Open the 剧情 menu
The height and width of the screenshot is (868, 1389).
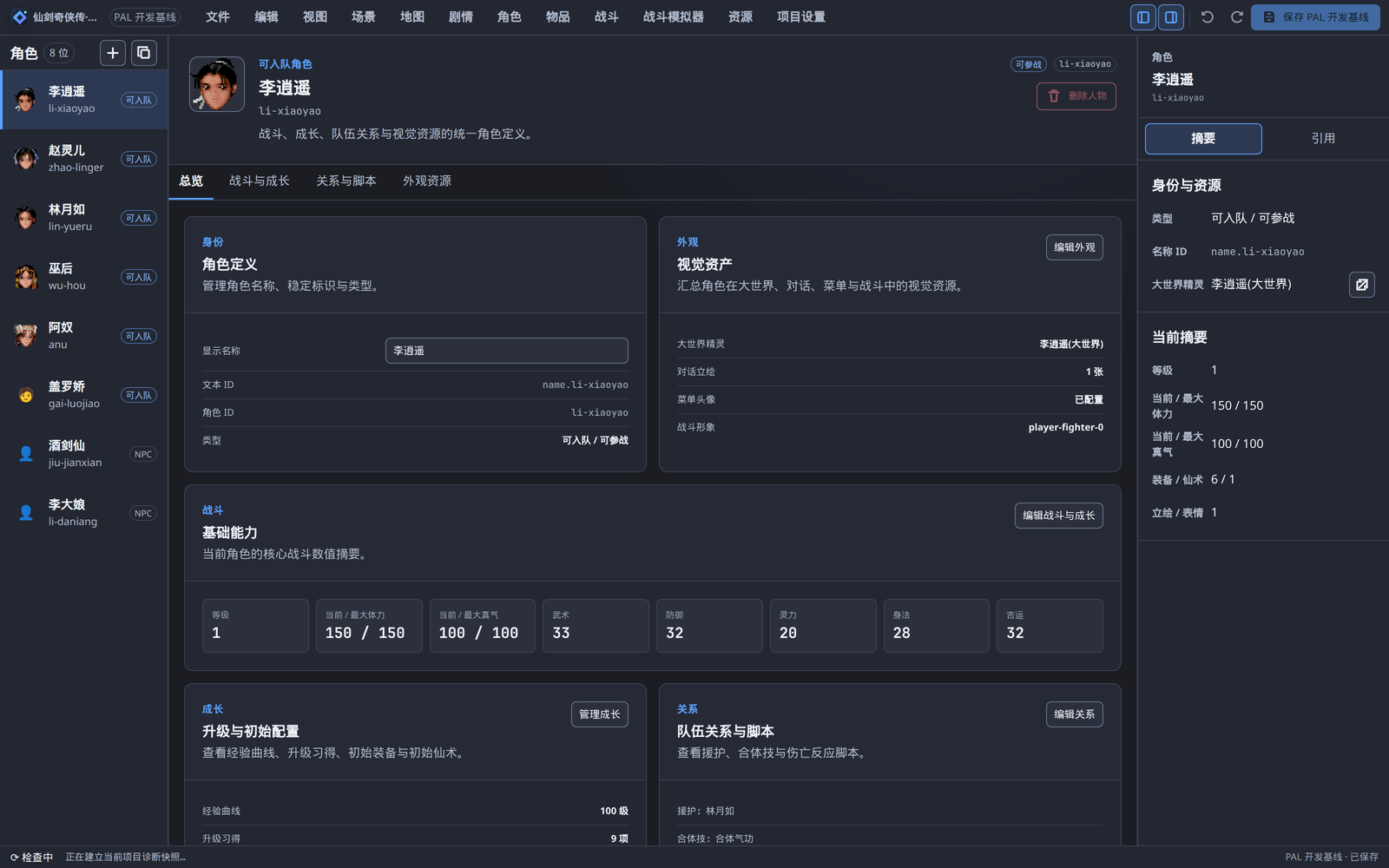(x=461, y=16)
